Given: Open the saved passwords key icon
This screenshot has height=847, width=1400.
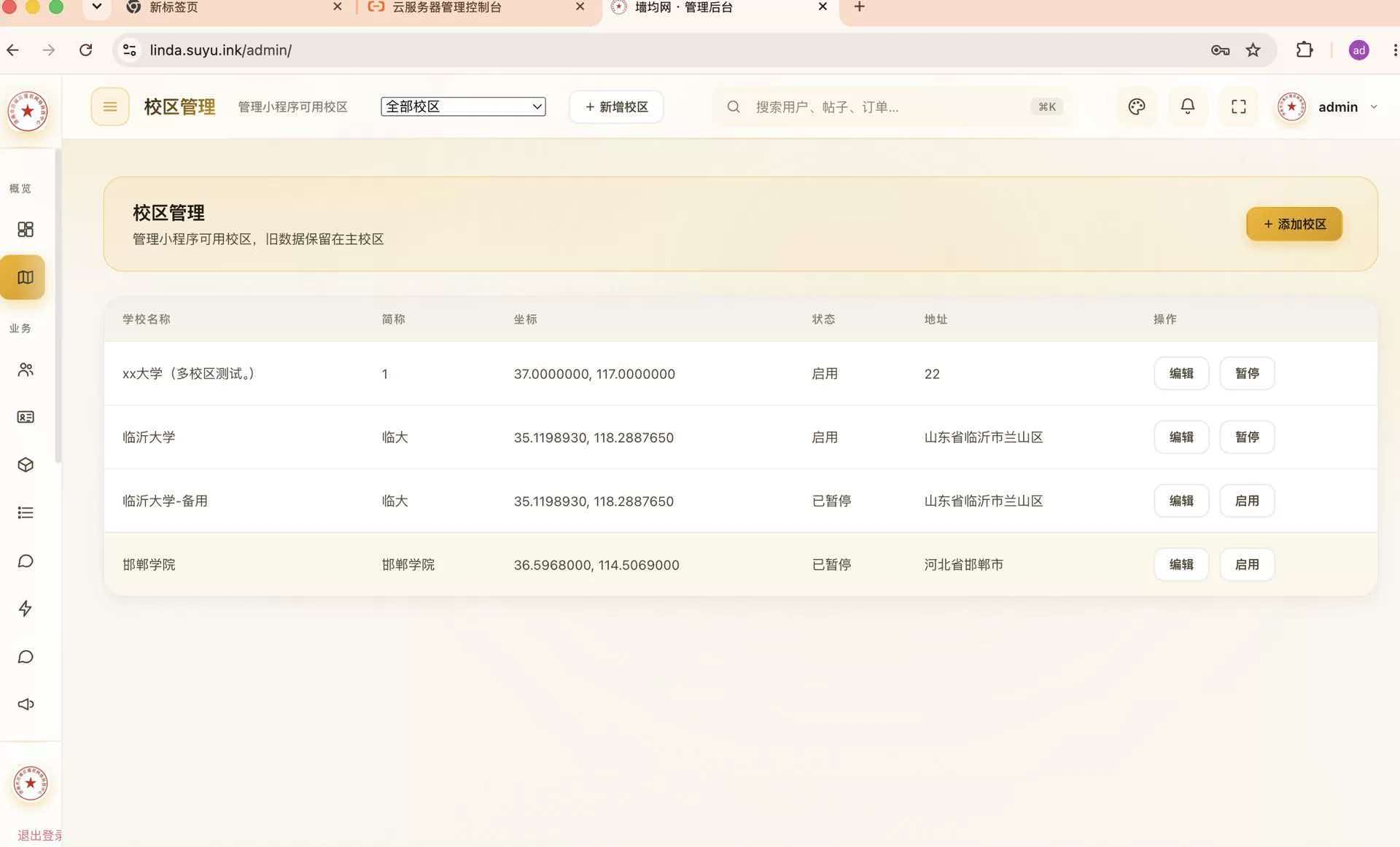Looking at the screenshot, I should coord(1220,50).
